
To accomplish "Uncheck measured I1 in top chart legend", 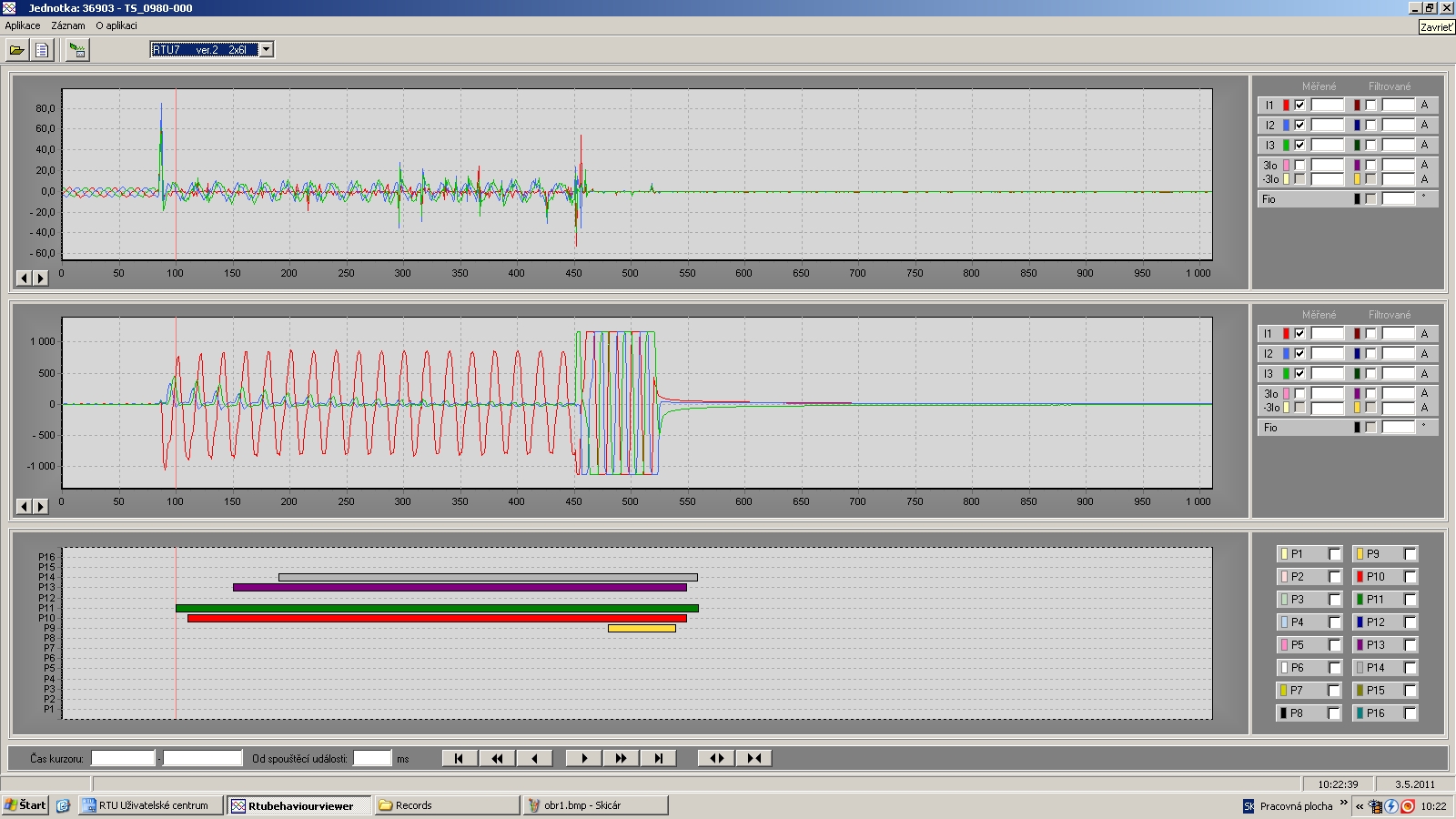I will pos(1299,106).
